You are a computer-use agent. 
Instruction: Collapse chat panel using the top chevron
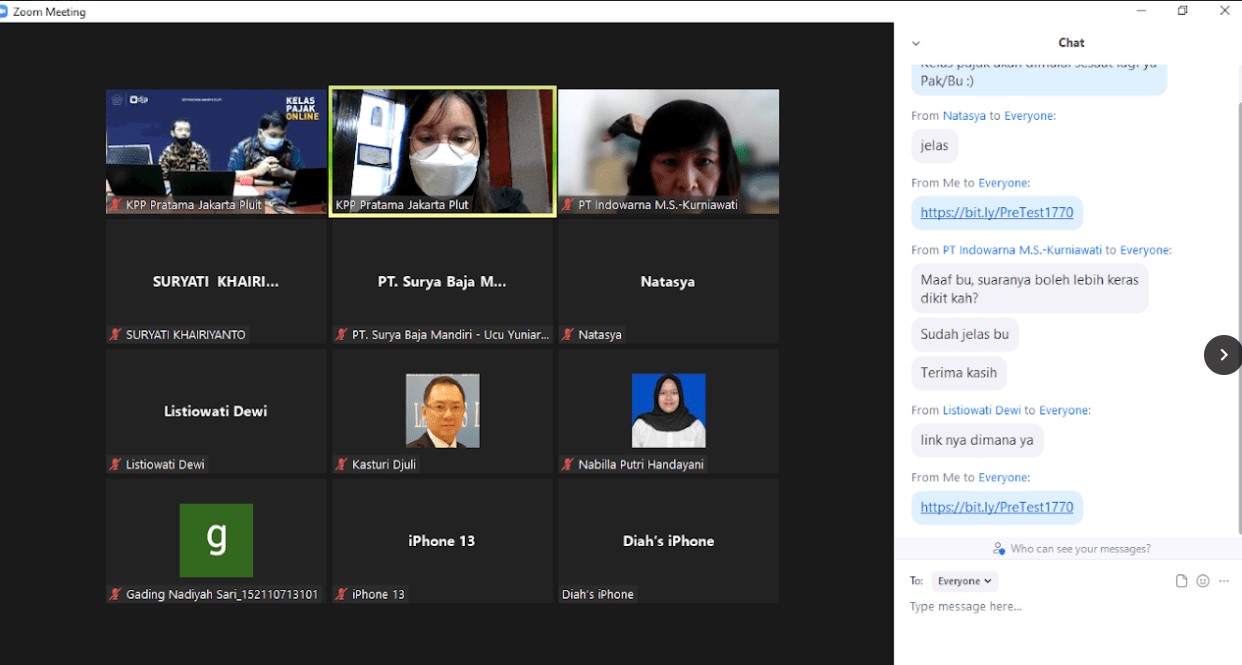click(916, 43)
